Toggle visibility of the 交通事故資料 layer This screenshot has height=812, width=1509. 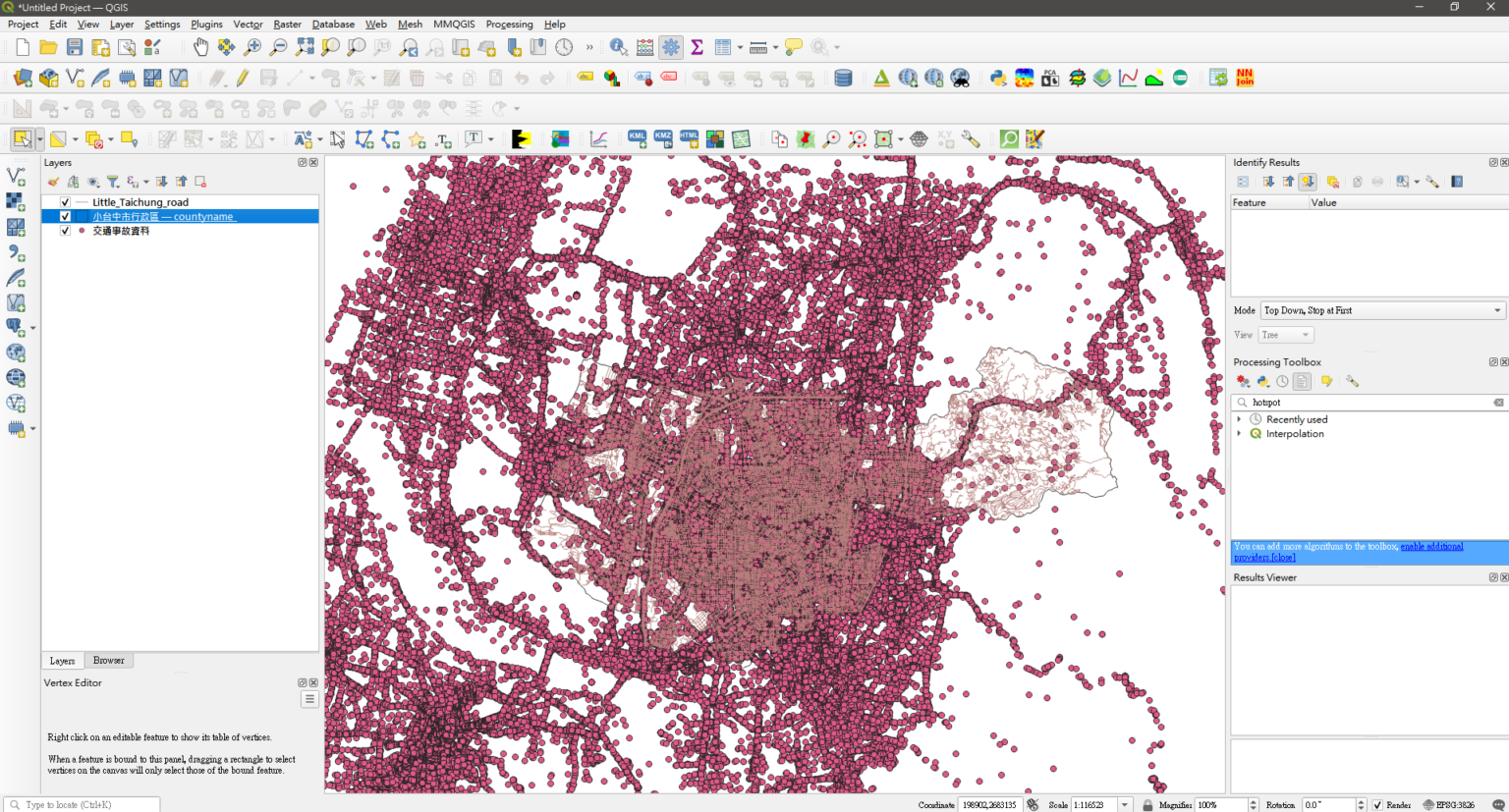tap(65, 231)
